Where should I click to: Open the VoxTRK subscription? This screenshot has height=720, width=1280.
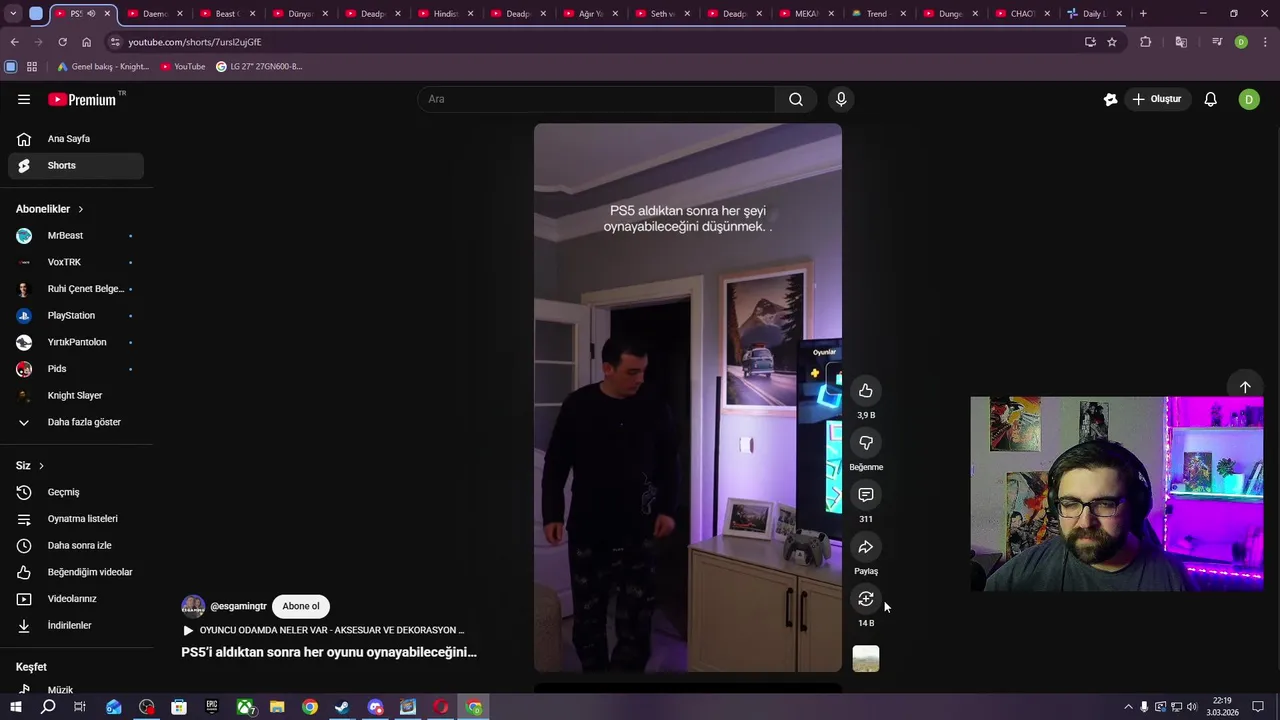tap(76, 262)
